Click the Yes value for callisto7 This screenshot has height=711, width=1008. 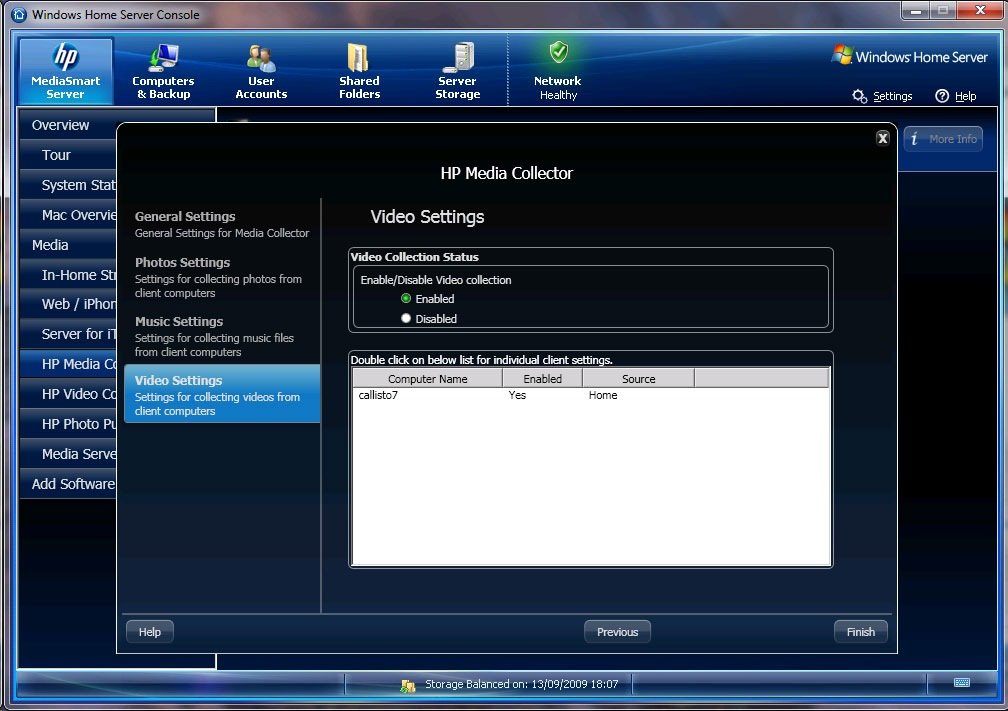click(x=518, y=395)
